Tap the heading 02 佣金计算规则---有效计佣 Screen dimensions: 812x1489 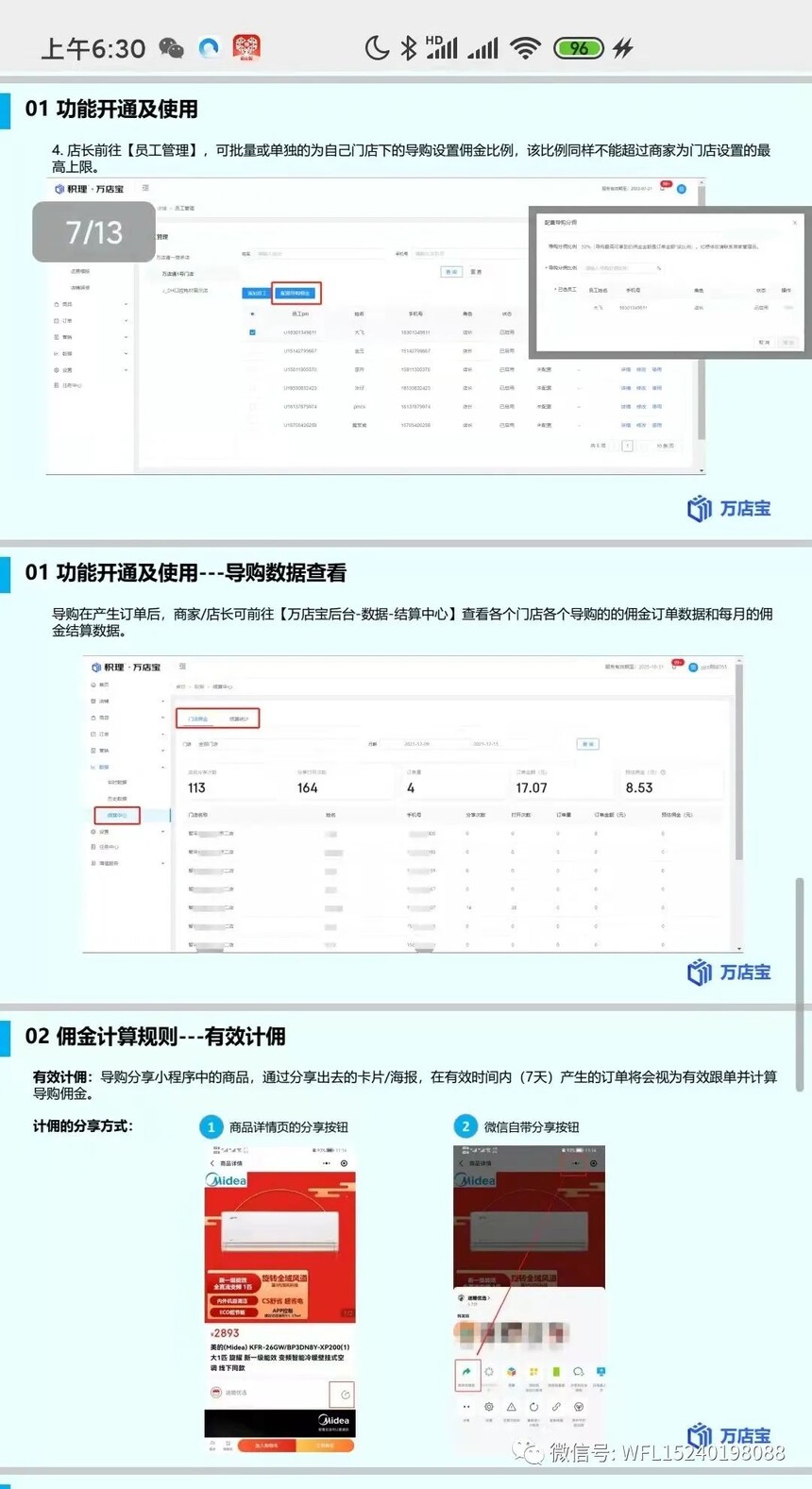(156, 1036)
